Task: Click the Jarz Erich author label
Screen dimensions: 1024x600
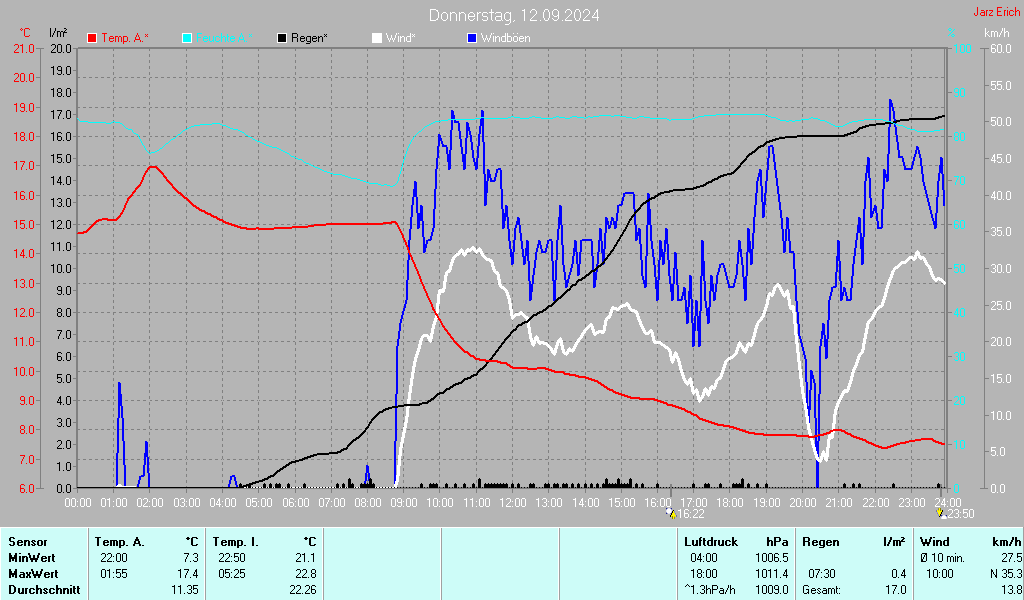Action: [x=996, y=13]
